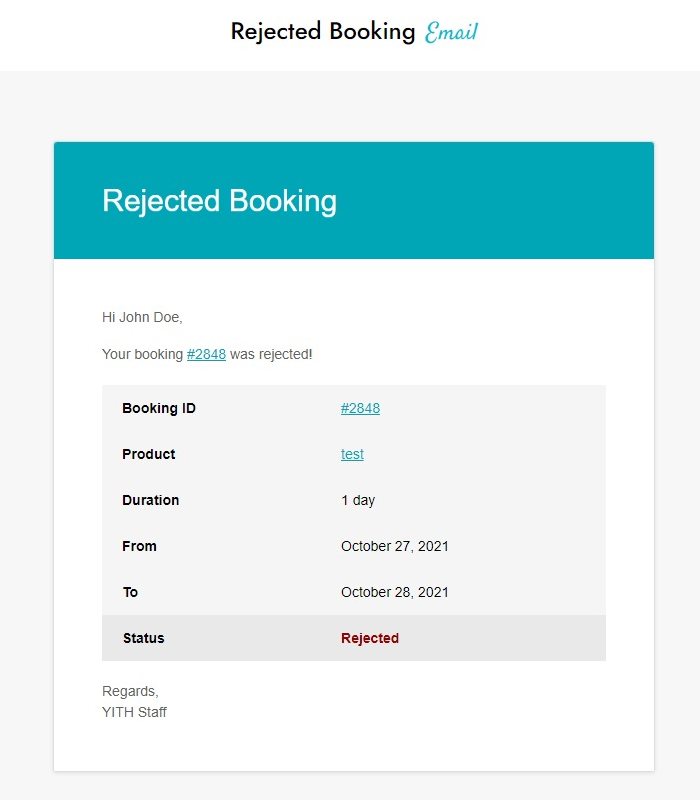Select the From label
Screen dimensions: 700x800
[139, 546]
